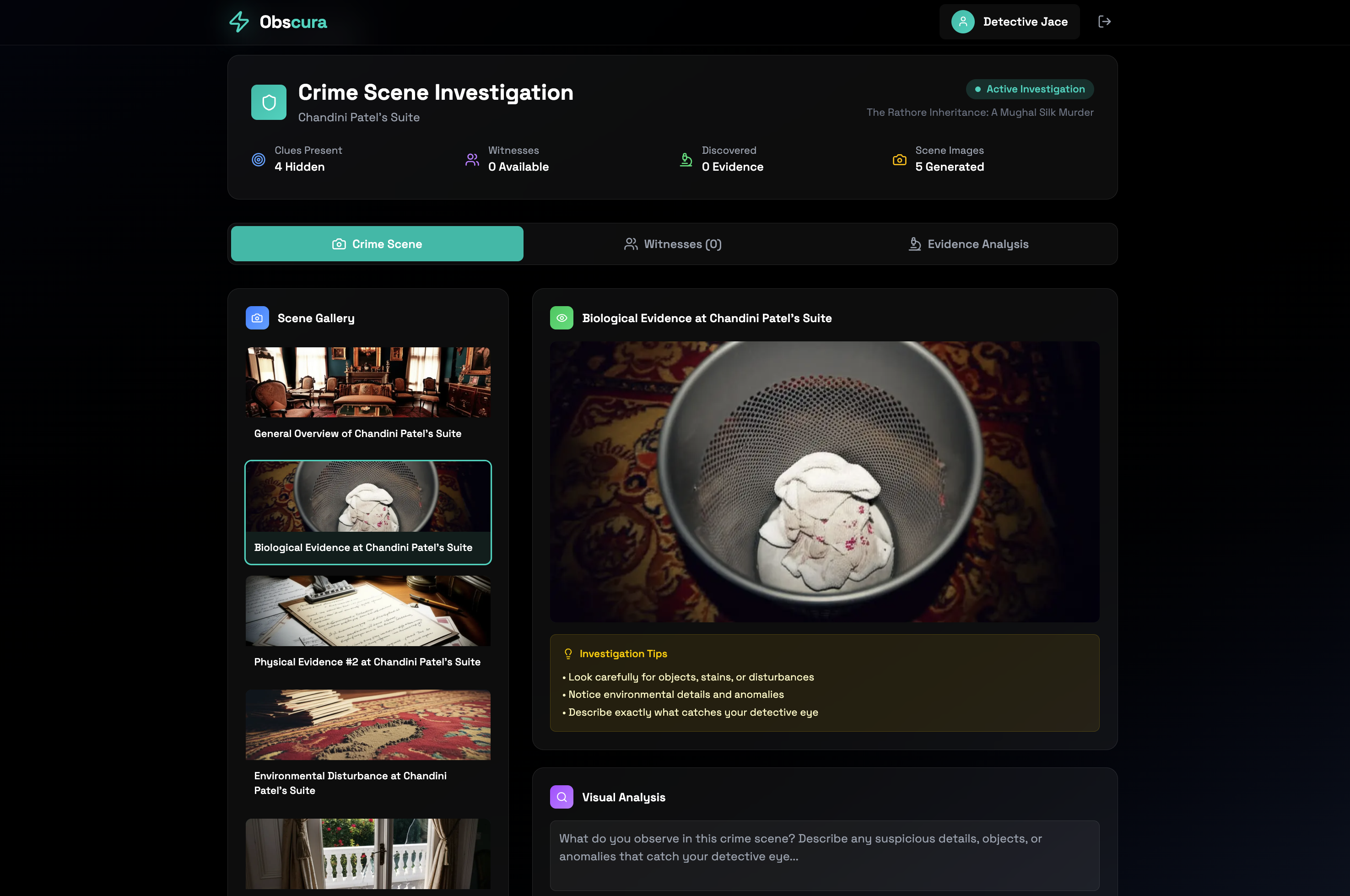Click the teal shield icon beside the title
This screenshot has height=896, width=1350.
click(269, 103)
